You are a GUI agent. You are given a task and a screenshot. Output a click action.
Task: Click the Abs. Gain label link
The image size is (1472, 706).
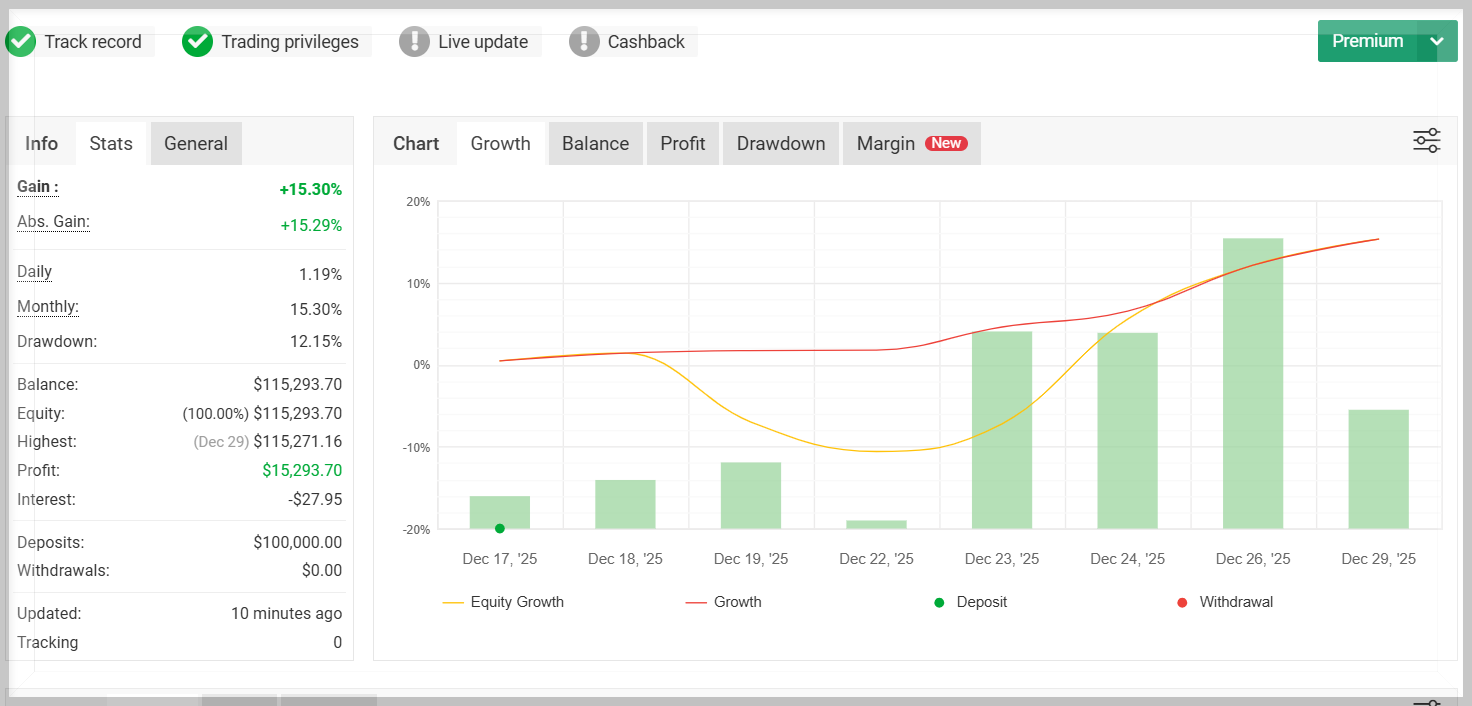tap(53, 222)
